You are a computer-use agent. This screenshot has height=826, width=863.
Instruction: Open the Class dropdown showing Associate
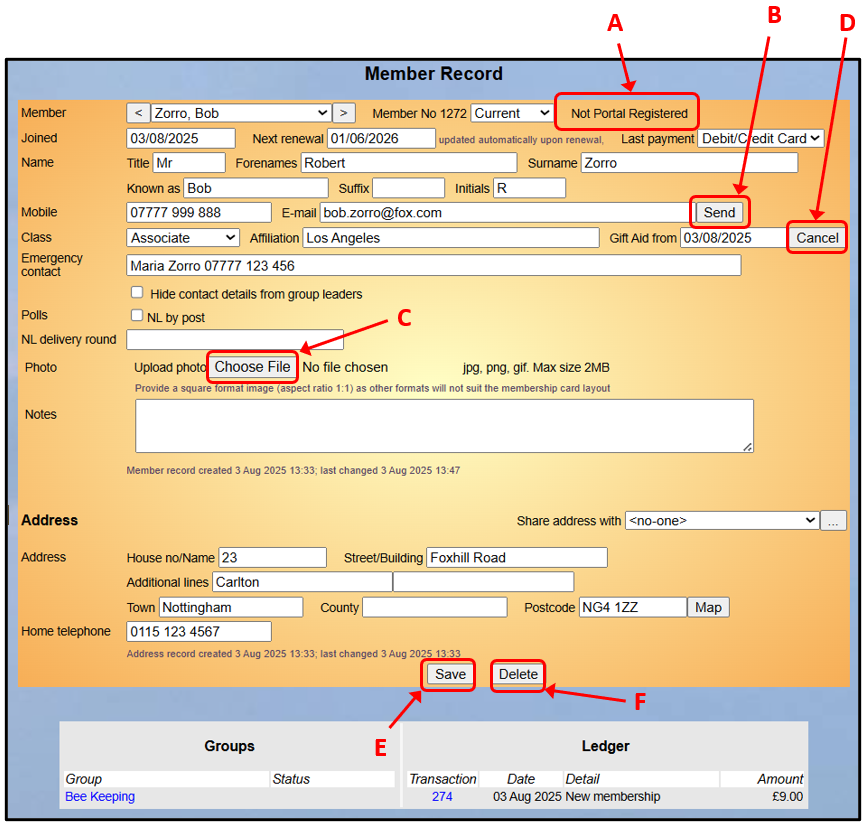(x=183, y=238)
